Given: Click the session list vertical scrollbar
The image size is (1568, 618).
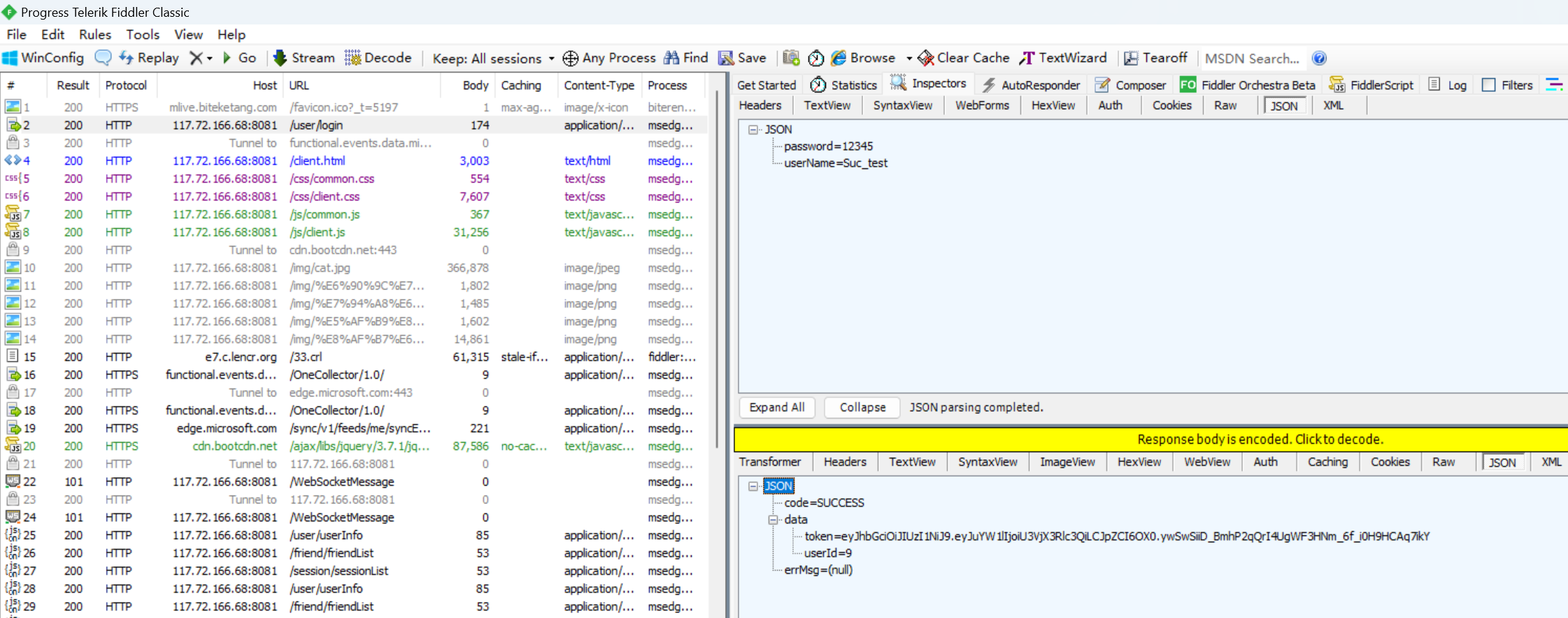Looking at the screenshot, I should [x=717, y=268].
